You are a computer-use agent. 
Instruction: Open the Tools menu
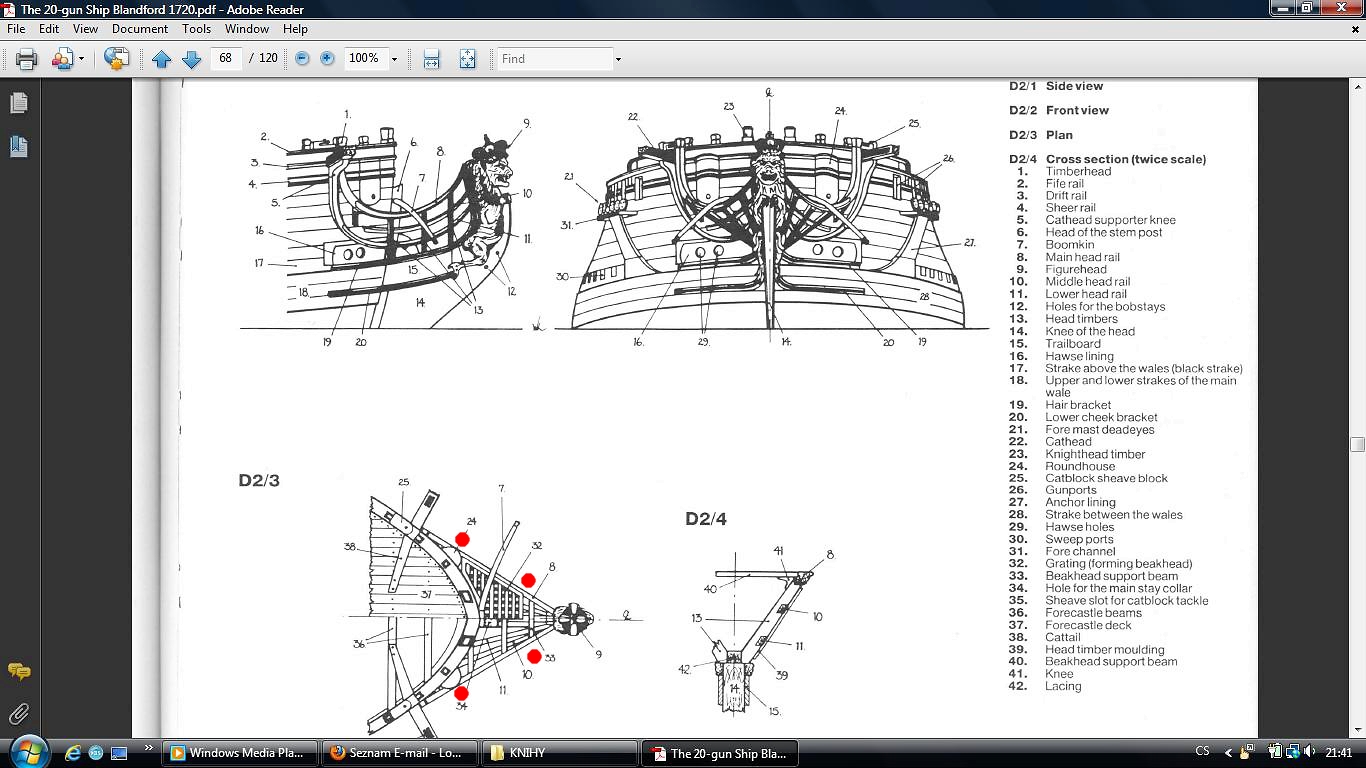196,29
